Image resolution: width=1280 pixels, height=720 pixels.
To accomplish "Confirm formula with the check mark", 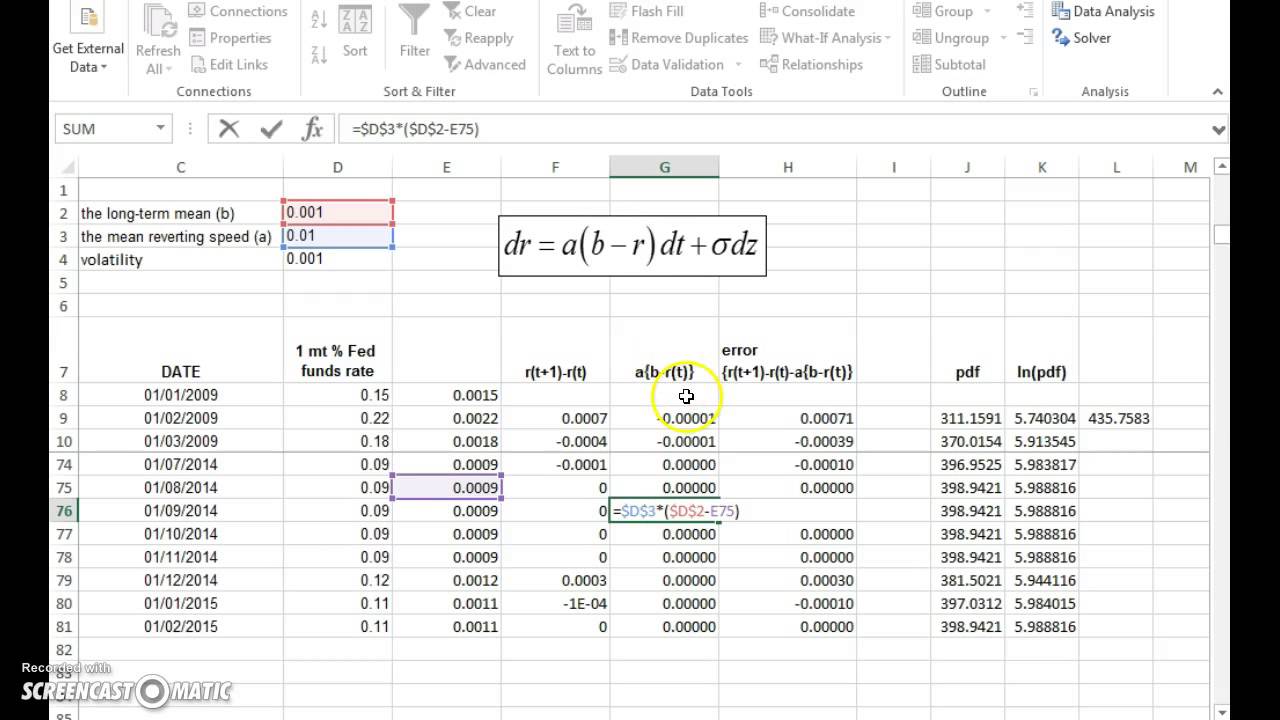I will pos(271,128).
